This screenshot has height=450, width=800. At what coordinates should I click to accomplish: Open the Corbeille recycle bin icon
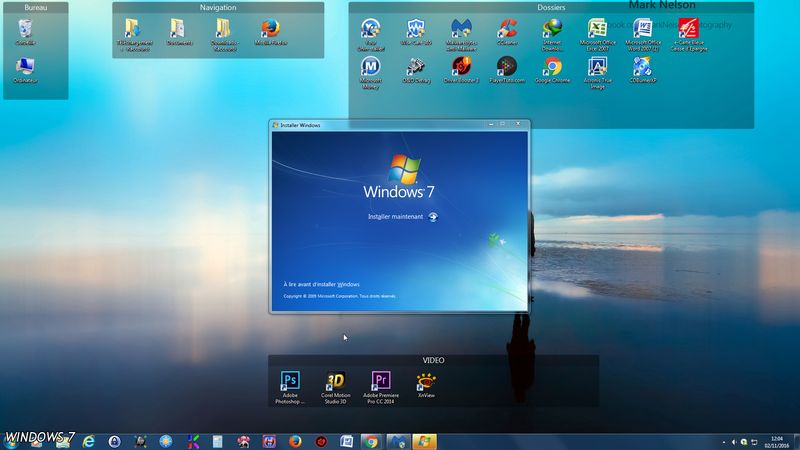pyautogui.click(x=24, y=30)
